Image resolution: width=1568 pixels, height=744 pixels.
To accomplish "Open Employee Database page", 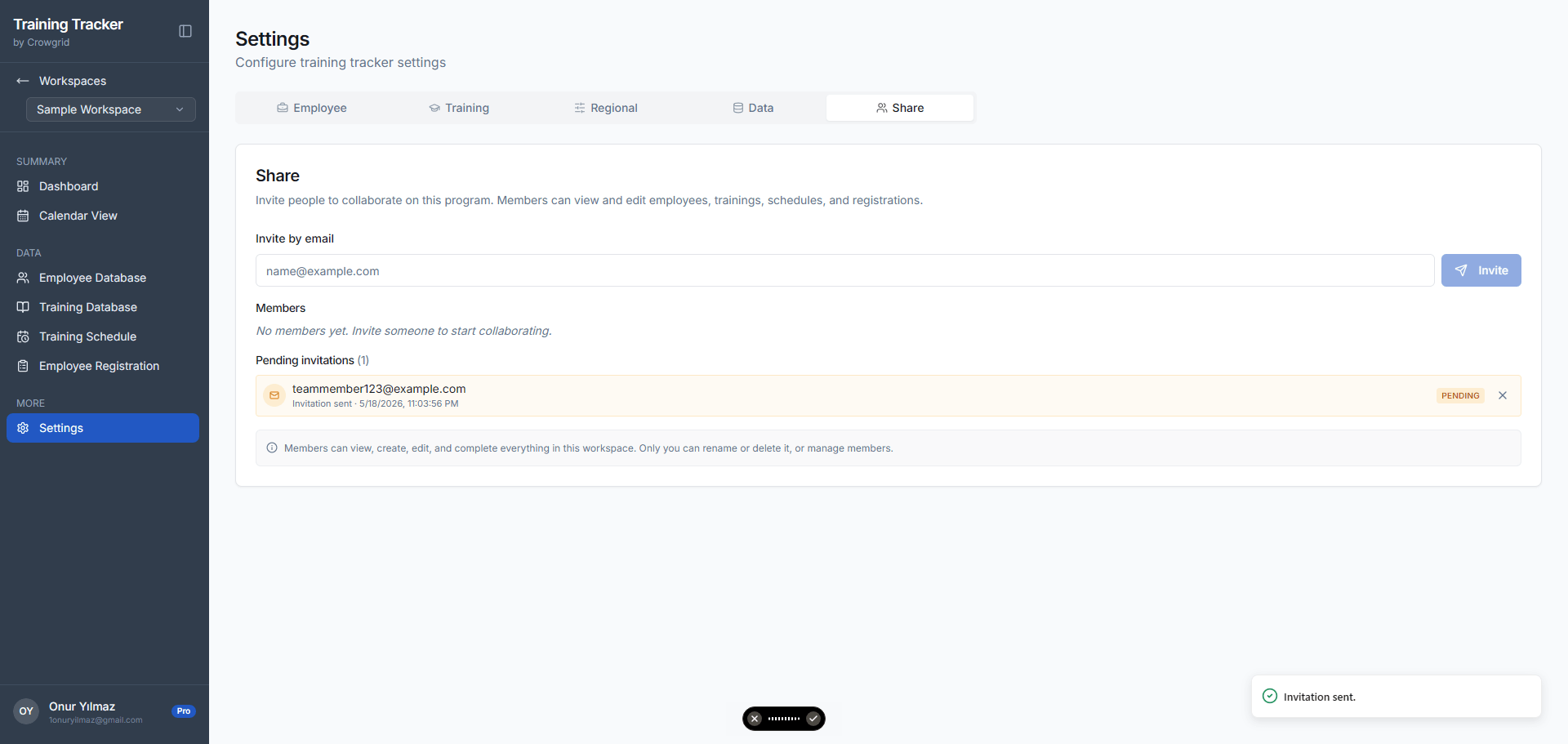I will (103, 278).
